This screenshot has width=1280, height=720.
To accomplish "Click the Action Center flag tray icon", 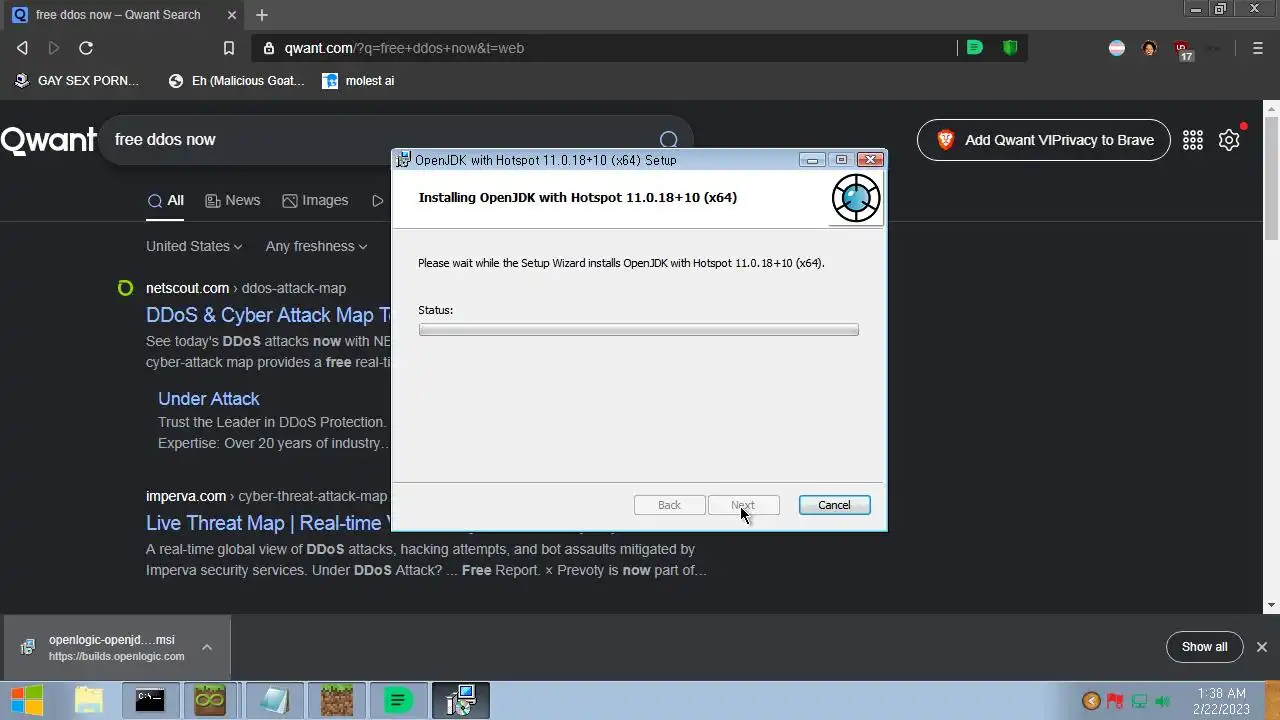I will (x=1115, y=701).
